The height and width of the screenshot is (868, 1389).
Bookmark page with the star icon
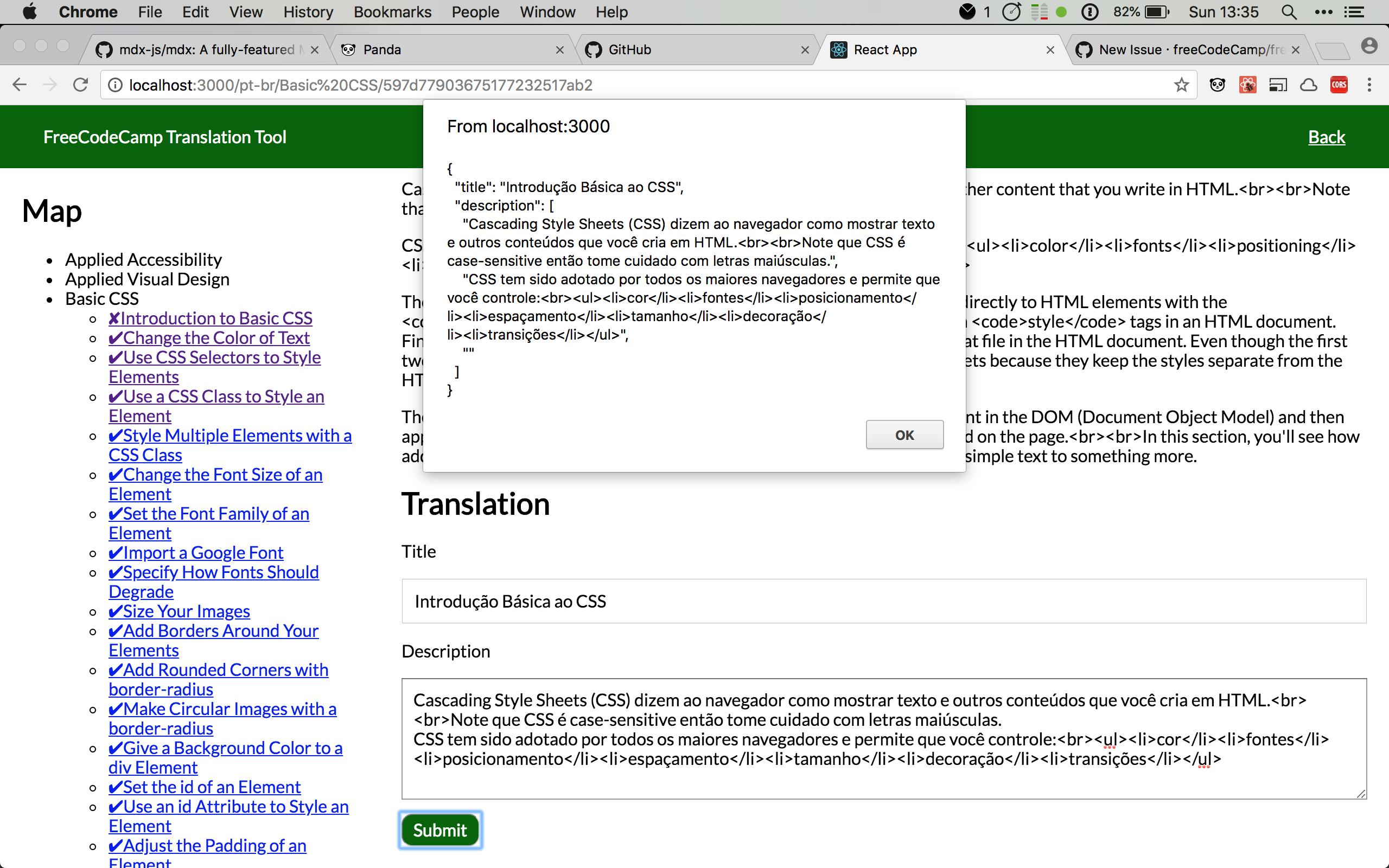(1181, 85)
